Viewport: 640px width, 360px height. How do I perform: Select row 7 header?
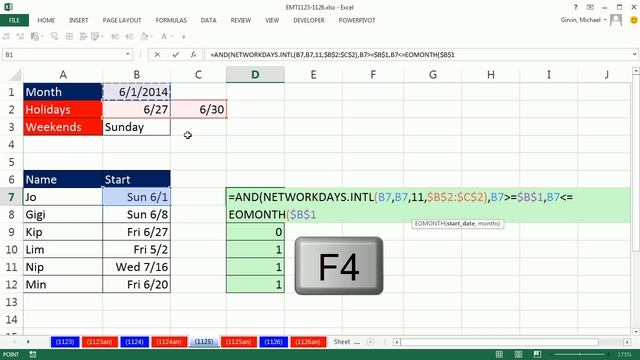(11, 197)
